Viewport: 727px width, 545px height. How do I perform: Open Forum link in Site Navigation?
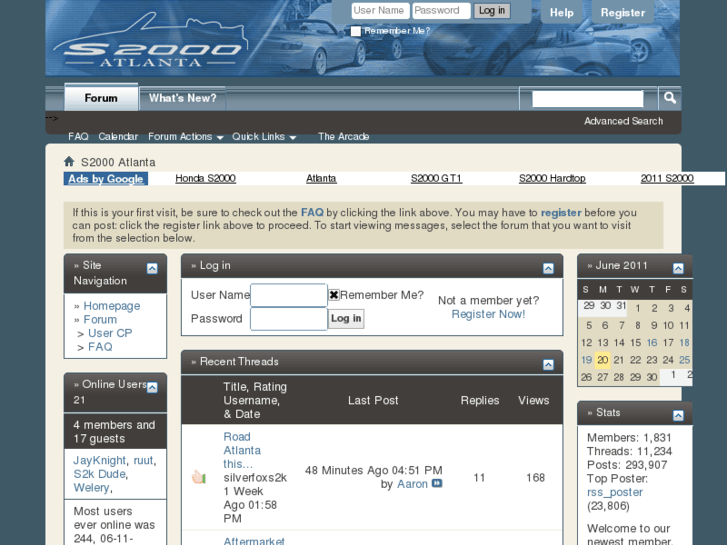click(100, 319)
